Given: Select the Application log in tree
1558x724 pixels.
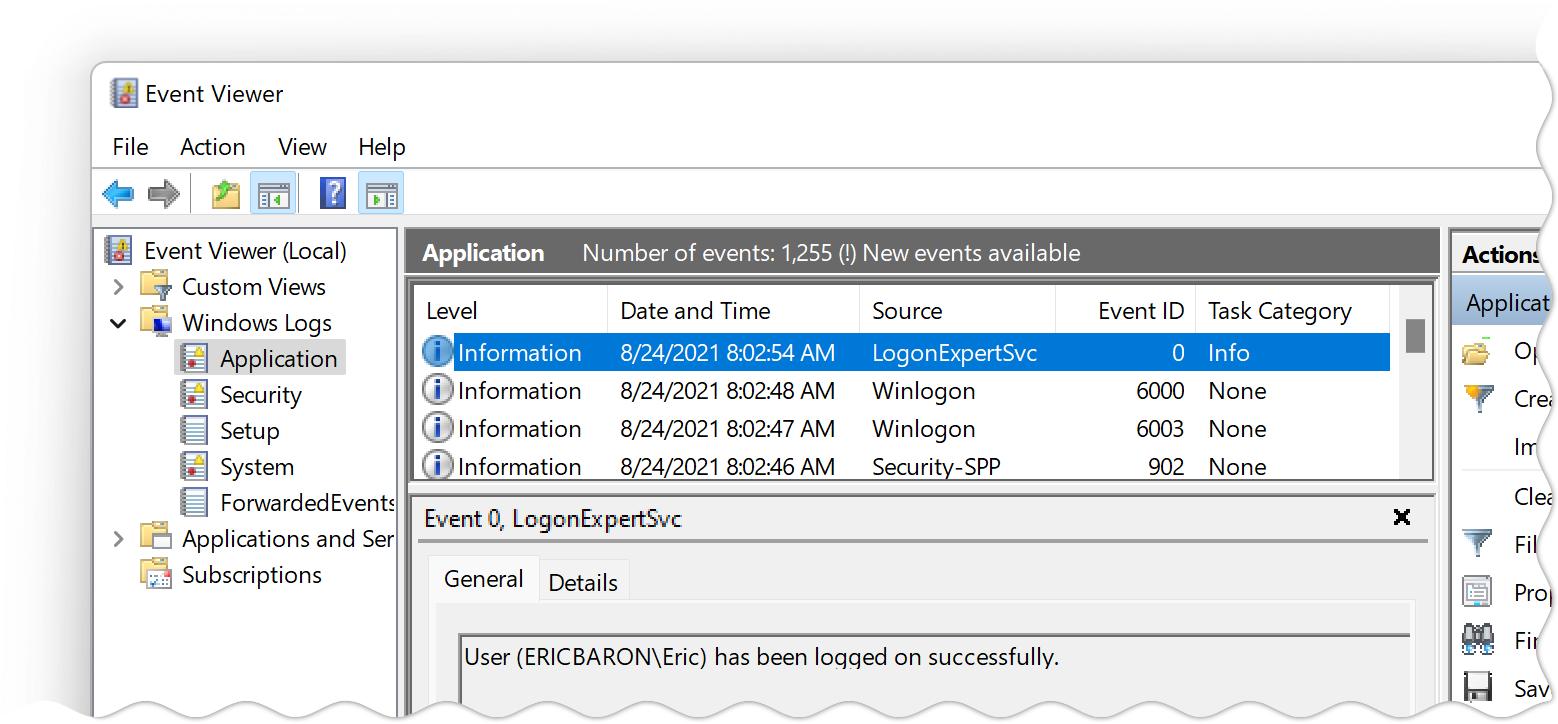Looking at the screenshot, I should tap(278, 358).
